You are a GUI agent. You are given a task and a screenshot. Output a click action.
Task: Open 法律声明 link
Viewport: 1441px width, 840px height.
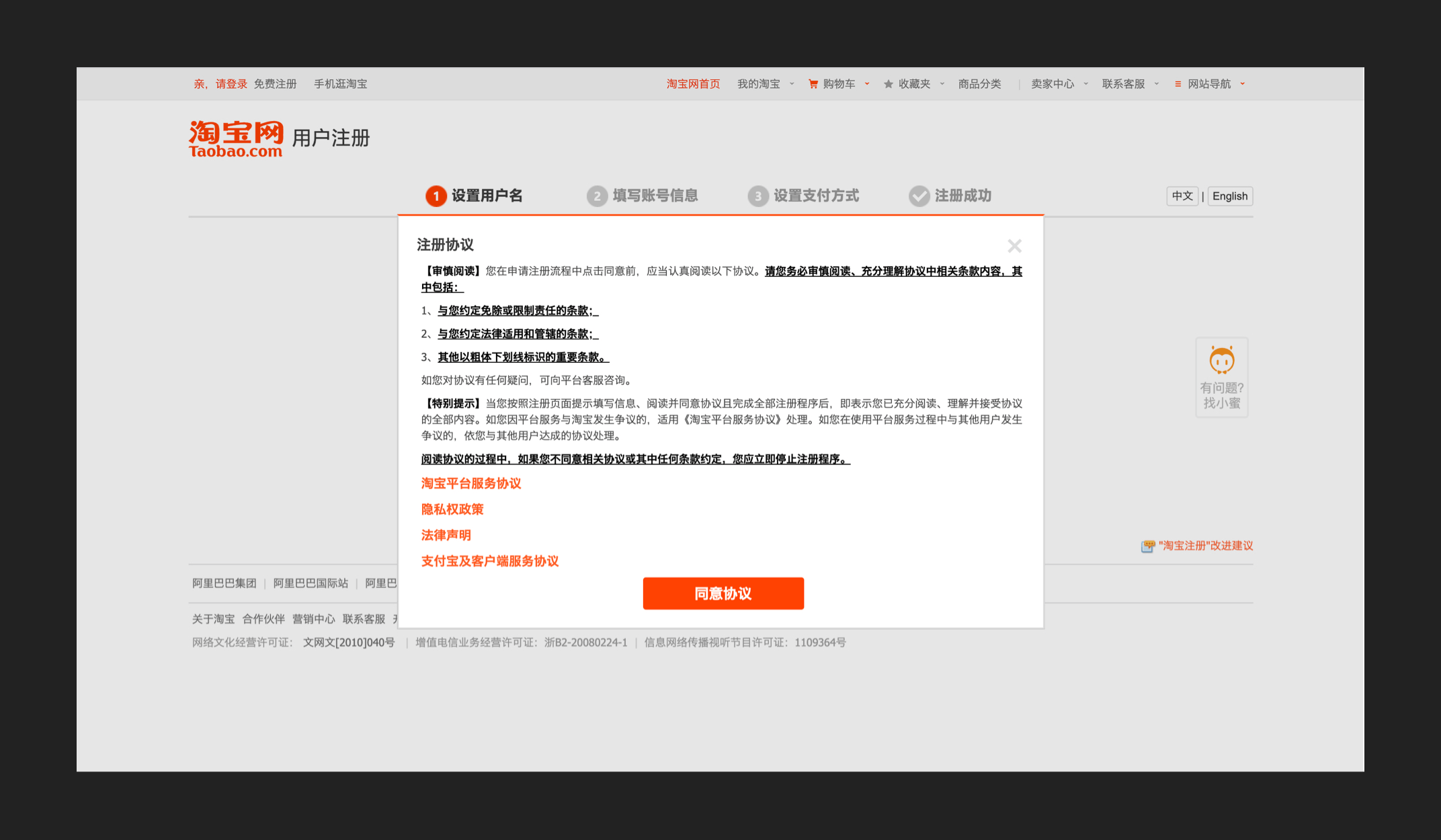(446, 535)
